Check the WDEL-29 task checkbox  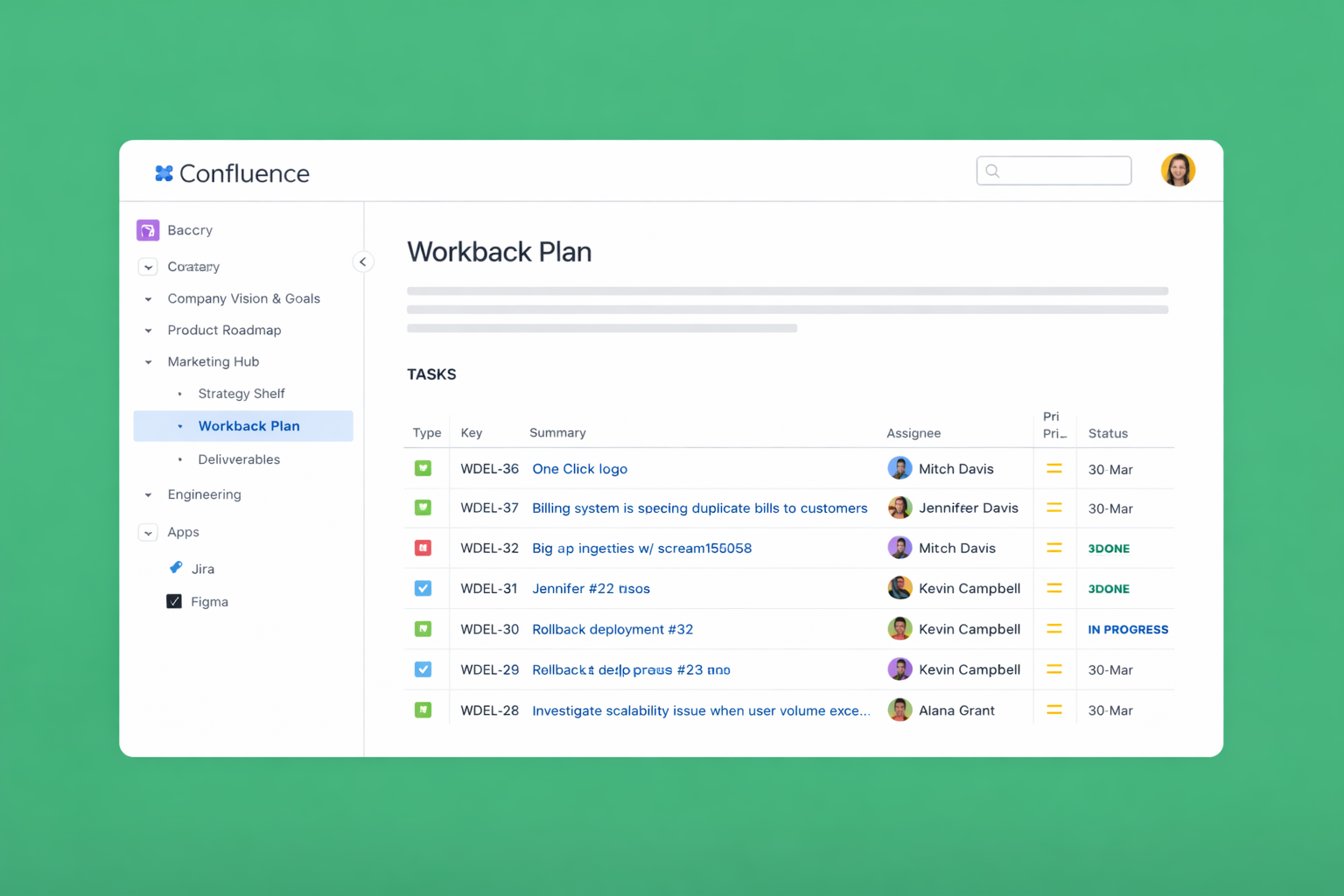[424, 669]
